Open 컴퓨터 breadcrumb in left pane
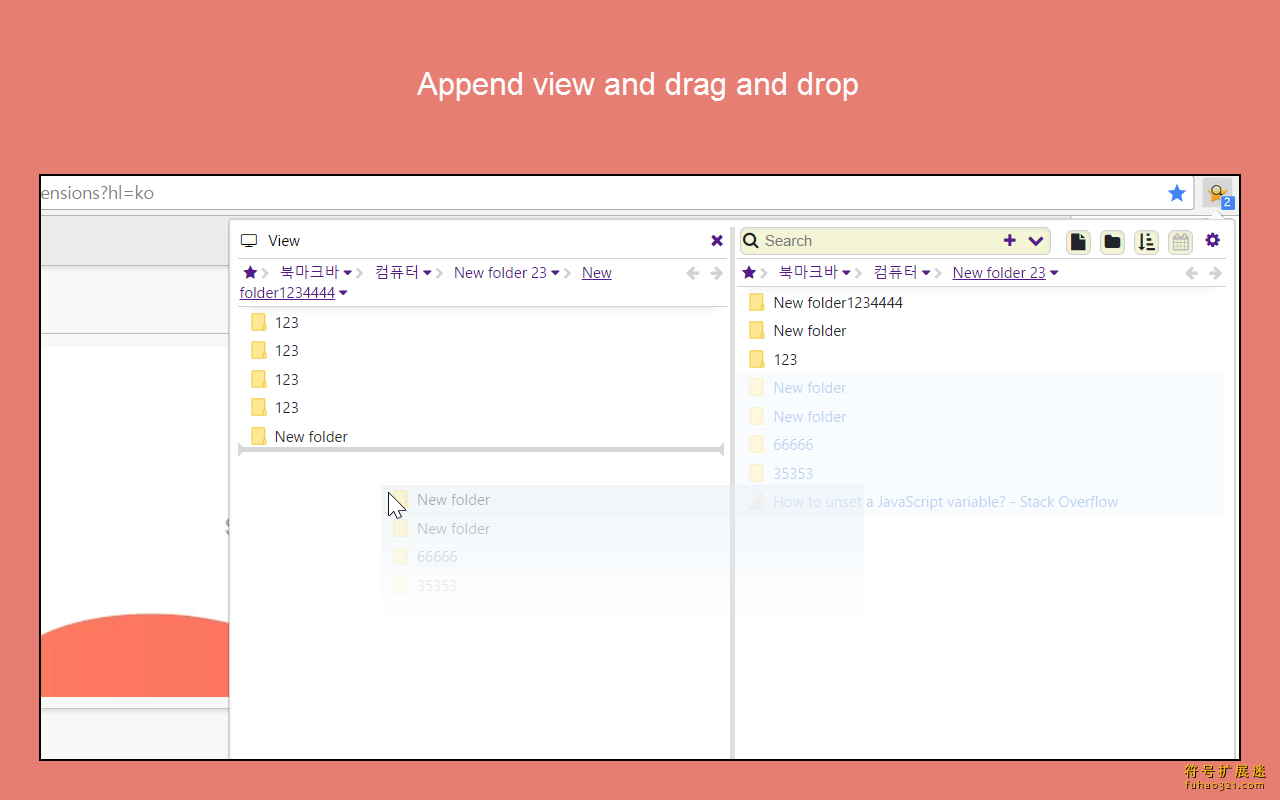1280x800 pixels. click(x=397, y=272)
